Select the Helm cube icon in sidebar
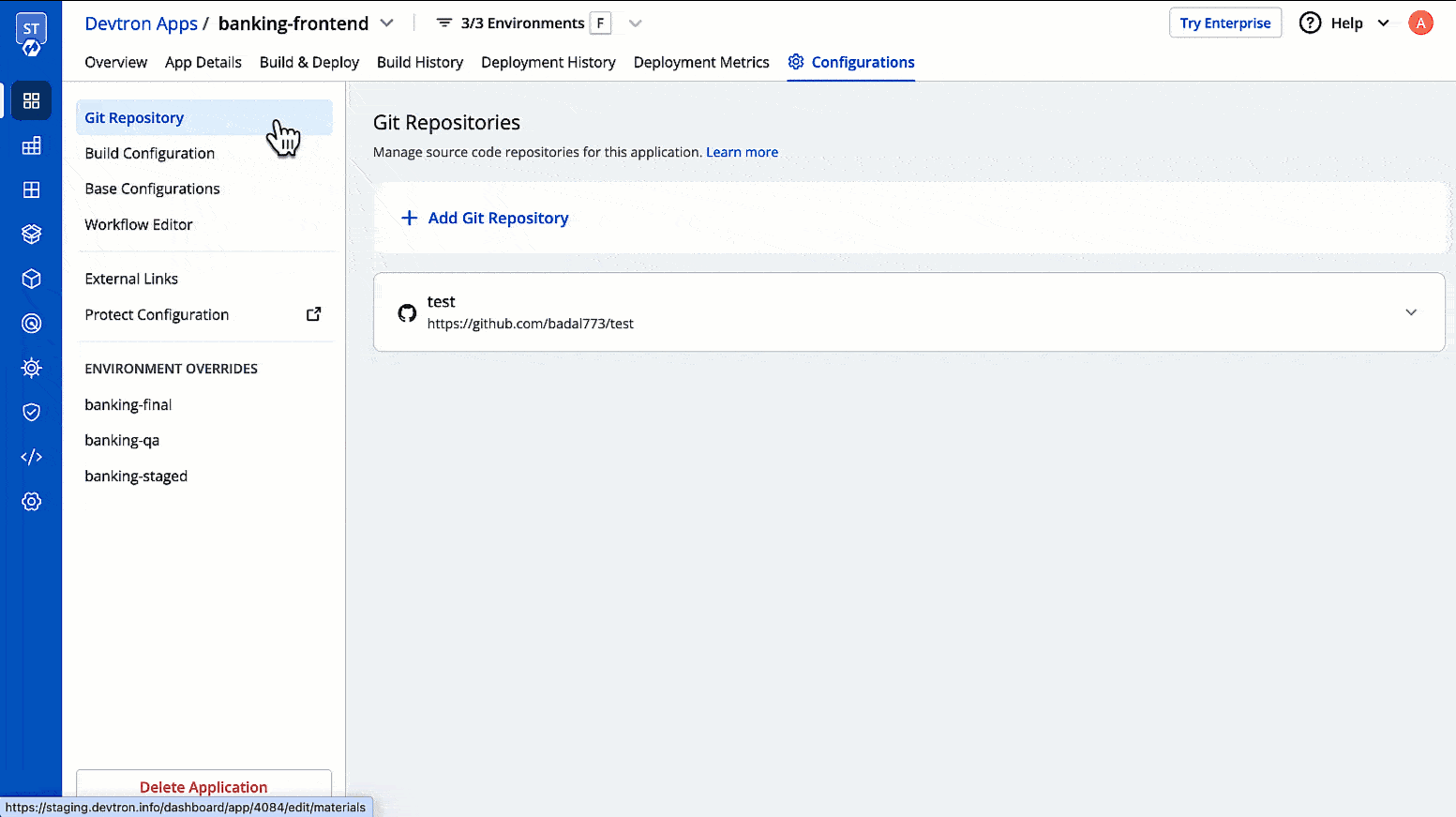 (31, 279)
